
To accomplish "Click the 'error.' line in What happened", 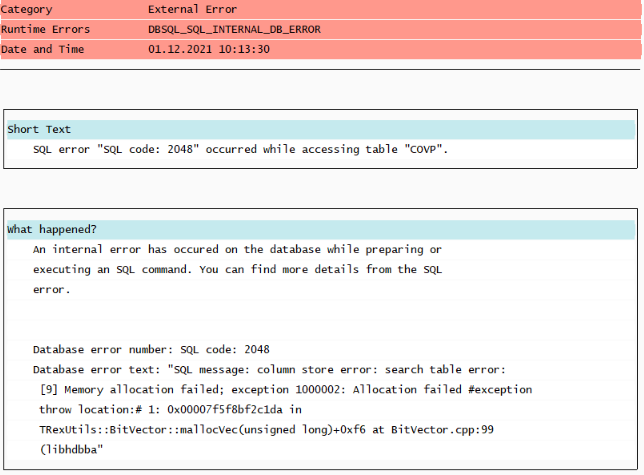I will click(52, 290).
